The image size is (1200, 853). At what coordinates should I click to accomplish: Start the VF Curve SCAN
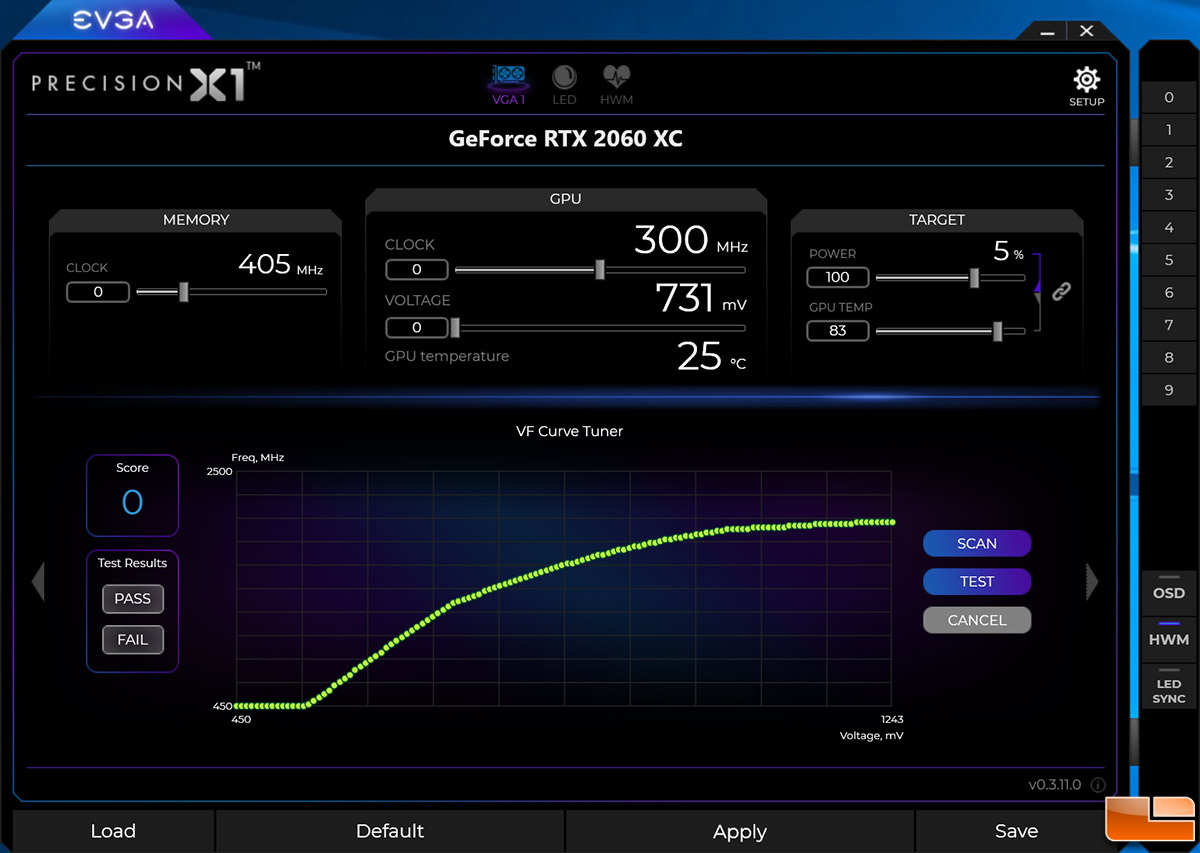[977, 543]
